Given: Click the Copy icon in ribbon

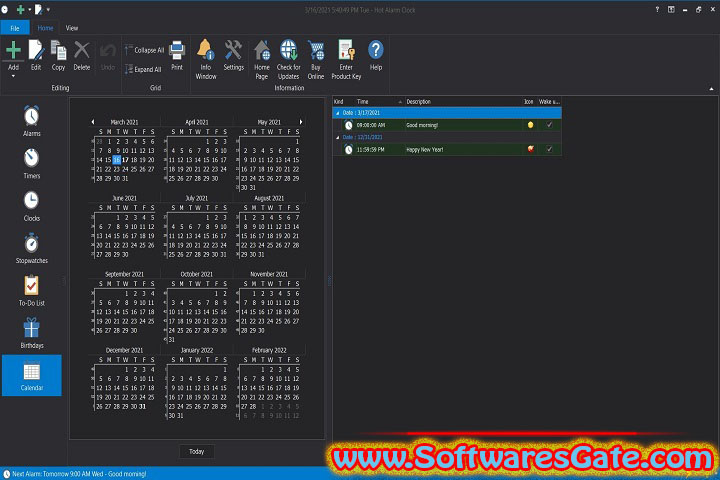Looking at the screenshot, I should coord(58,50).
